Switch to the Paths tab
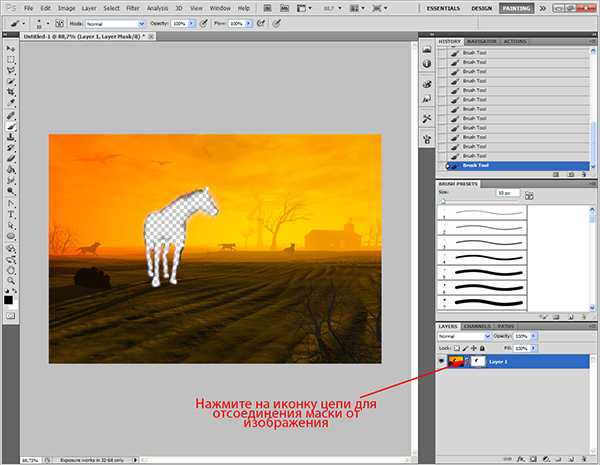The width and height of the screenshot is (600, 465). coord(506,326)
